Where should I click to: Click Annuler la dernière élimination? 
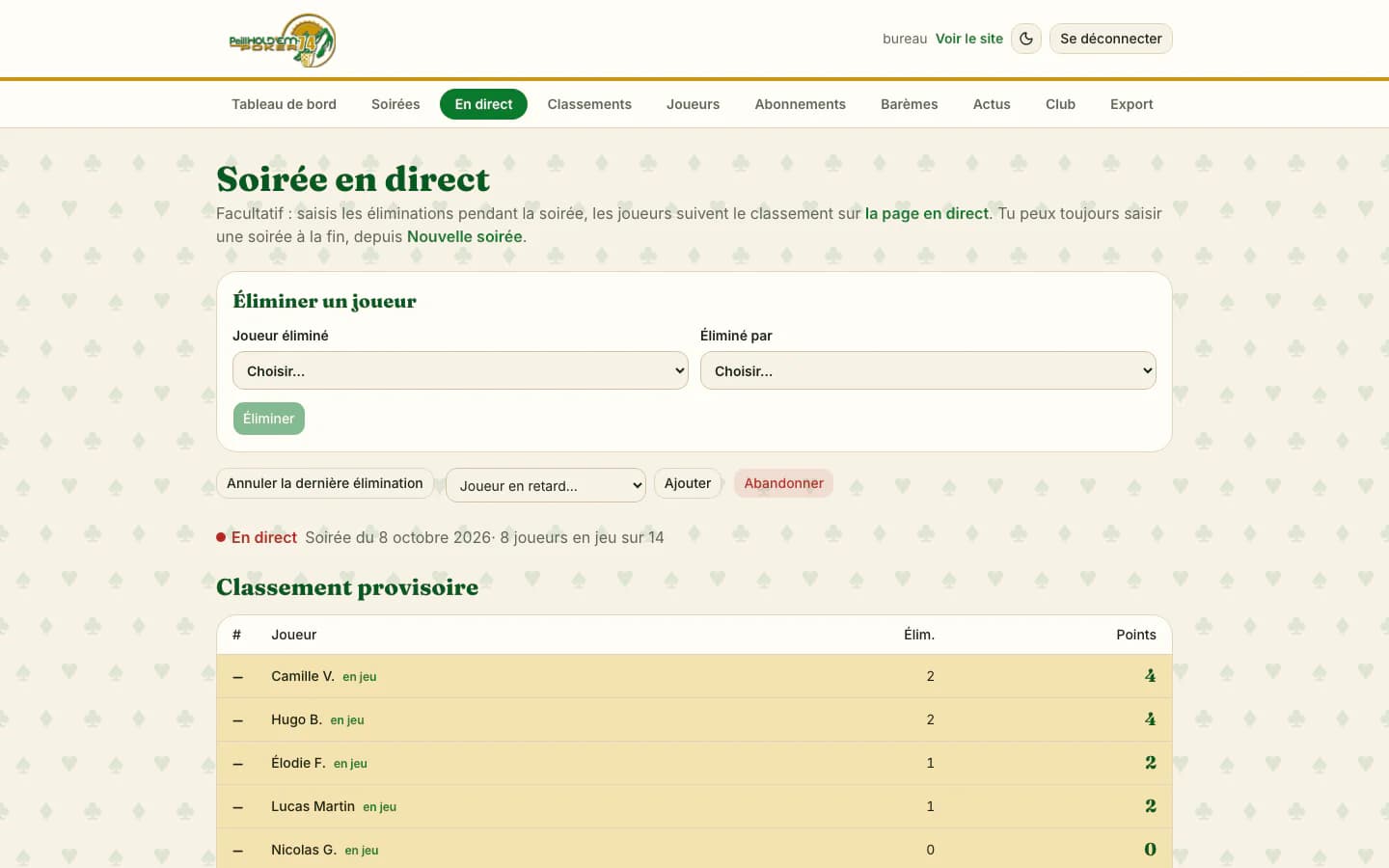point(325,483)
